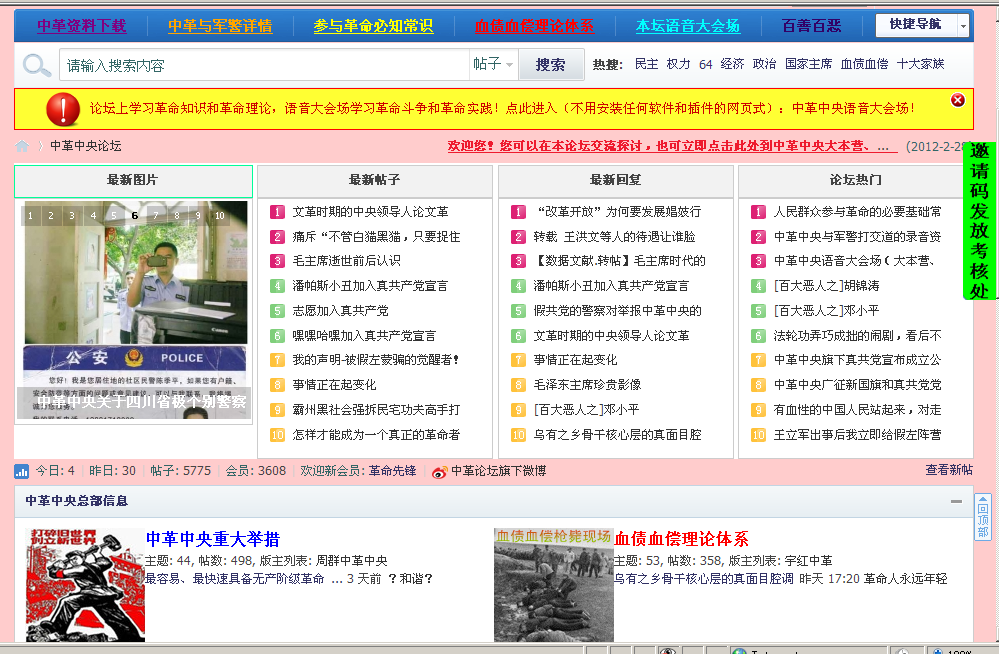Open 参与革命必知常识 navigation item

pos(373,26)
